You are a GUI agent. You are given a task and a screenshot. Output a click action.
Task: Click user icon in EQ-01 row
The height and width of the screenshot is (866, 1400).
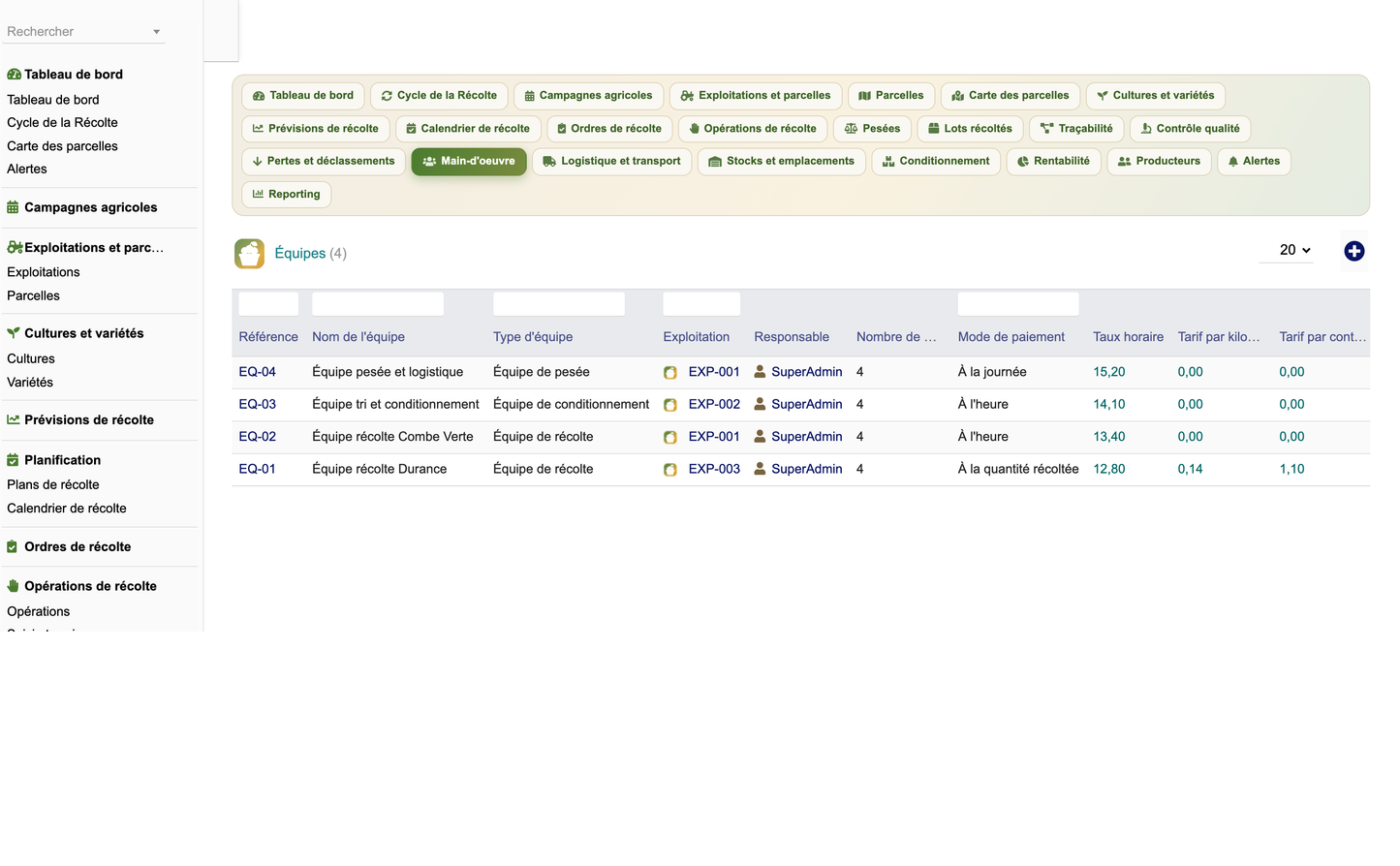click(x=761, y=469)
